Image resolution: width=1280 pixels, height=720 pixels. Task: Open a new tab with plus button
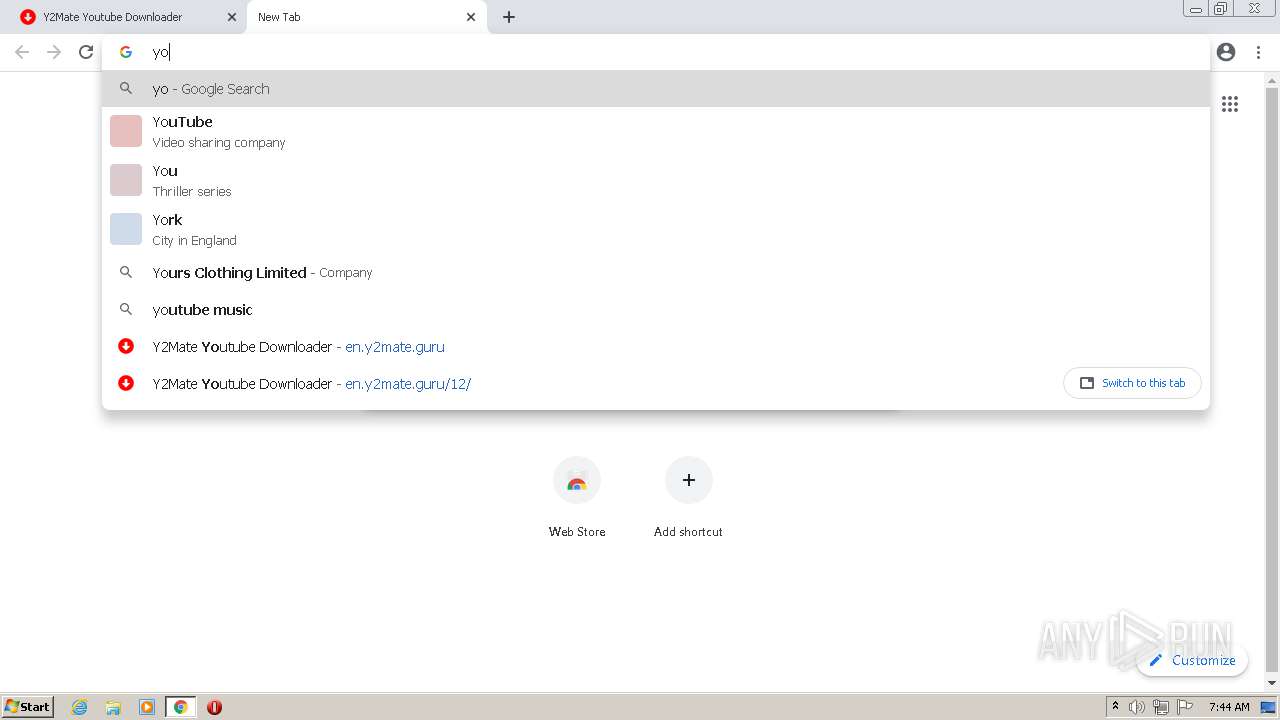click(509, 17)
